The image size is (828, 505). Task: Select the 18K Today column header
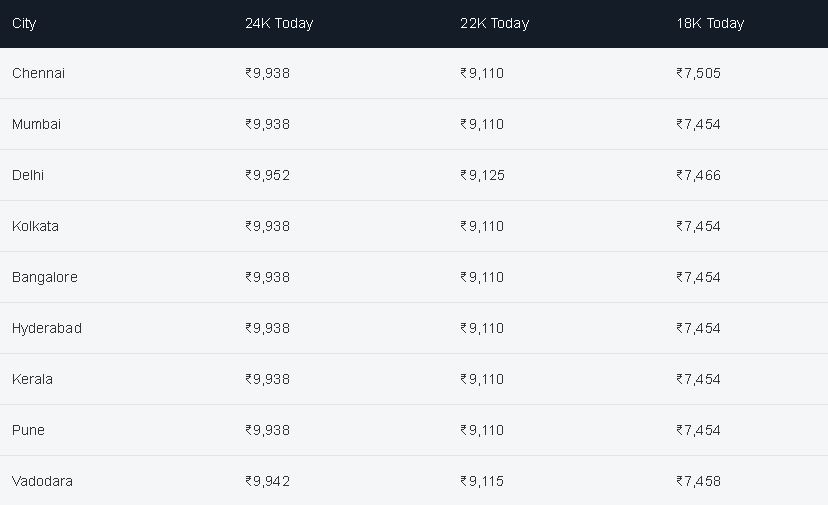tap(710, 23)
